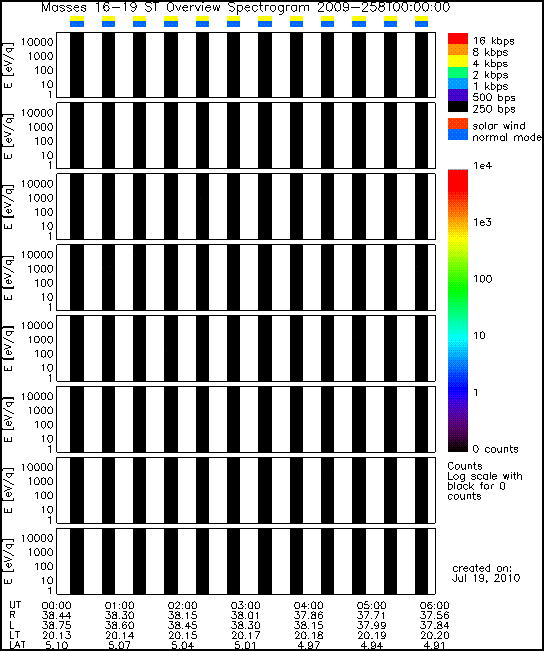Click the spectrogram title text
Screen dimensions: 544x651
[x=245, y=7]
